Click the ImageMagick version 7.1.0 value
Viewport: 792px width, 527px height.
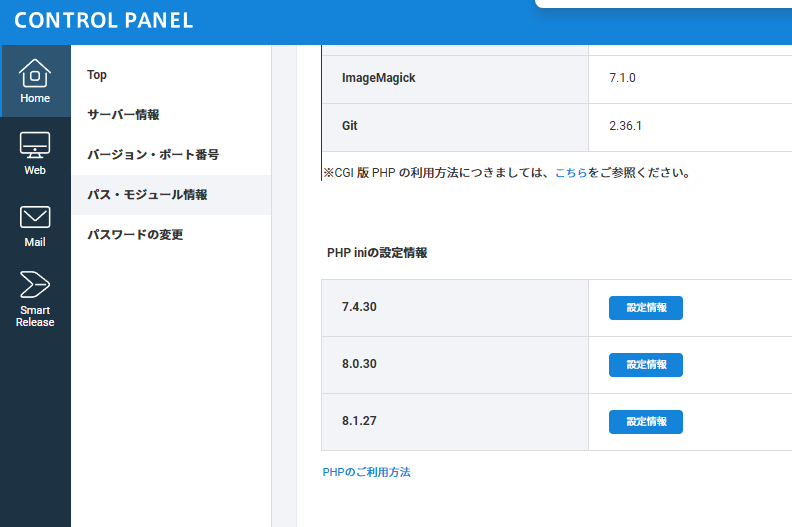tap(622, 78)
